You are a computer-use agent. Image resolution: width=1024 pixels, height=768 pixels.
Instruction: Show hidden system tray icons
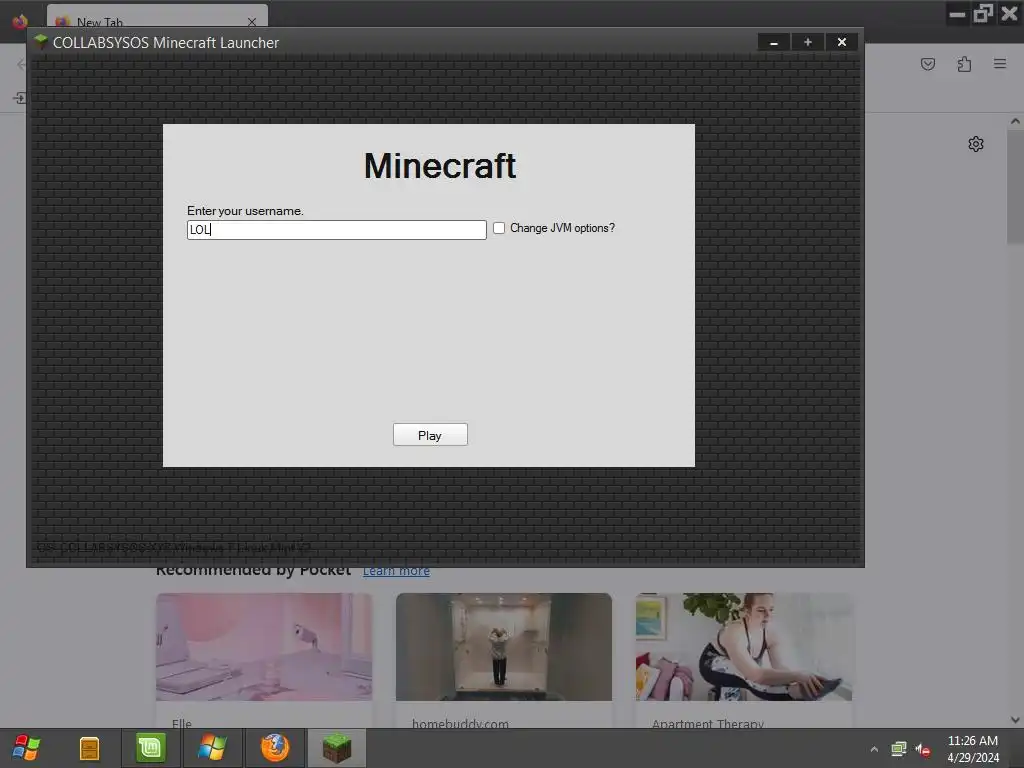874,749
